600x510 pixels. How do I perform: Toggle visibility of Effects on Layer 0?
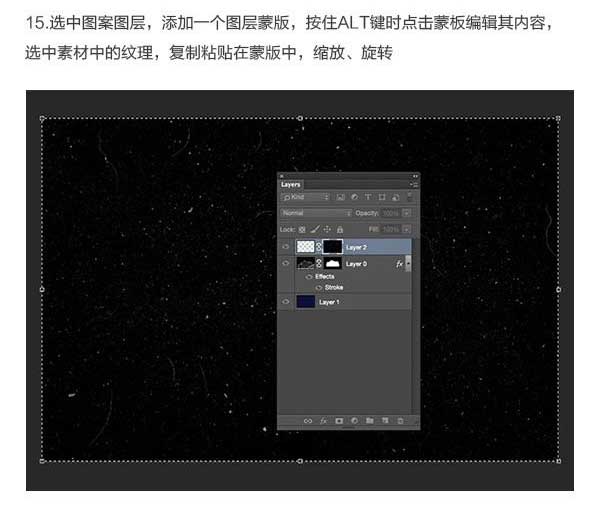click(x=309, y=277)
